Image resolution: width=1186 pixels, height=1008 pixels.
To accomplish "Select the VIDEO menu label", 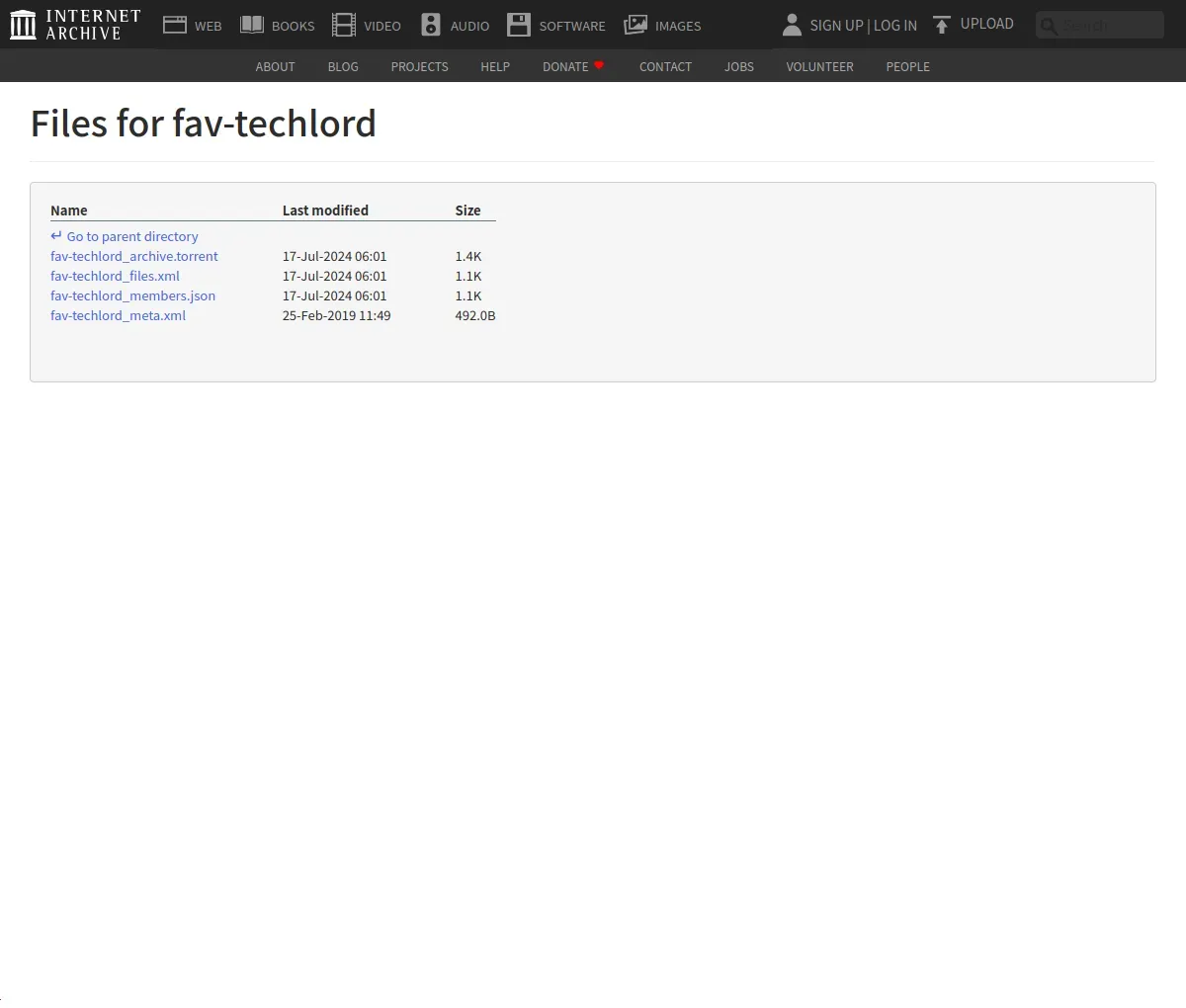I will (382, 27).
